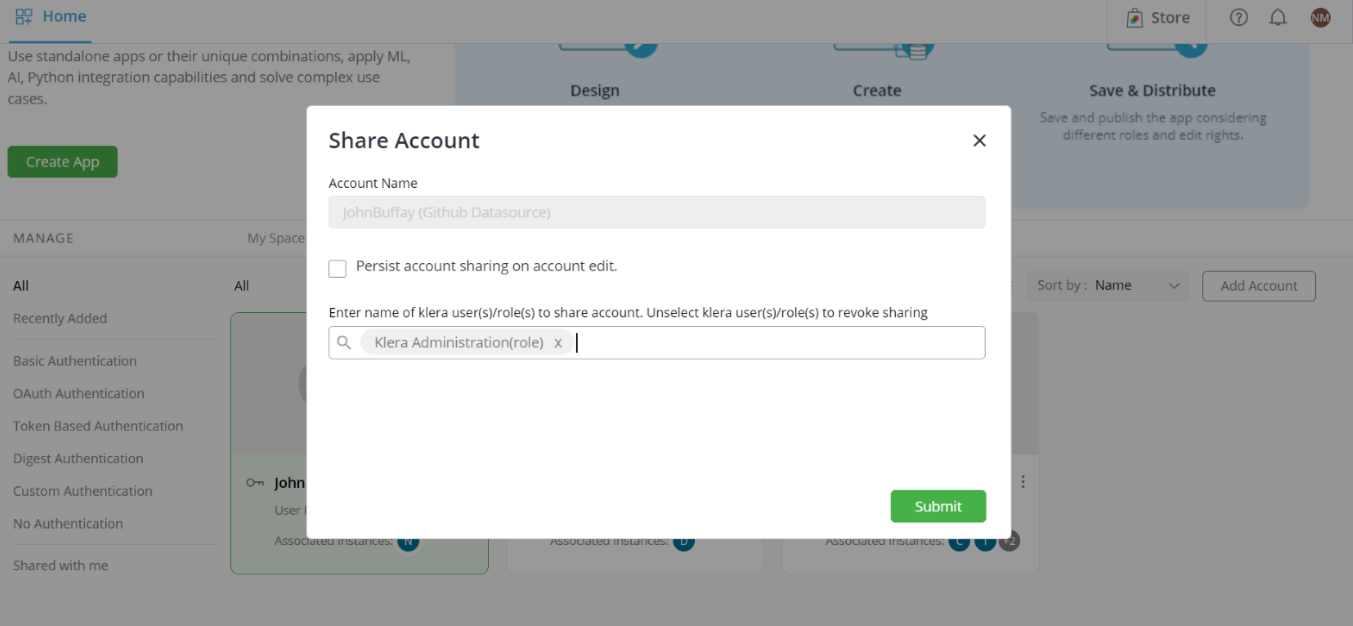Open the Store shopping bag icon
1353x626 pixels.
pyautogui.click(x=1134, y=18)
